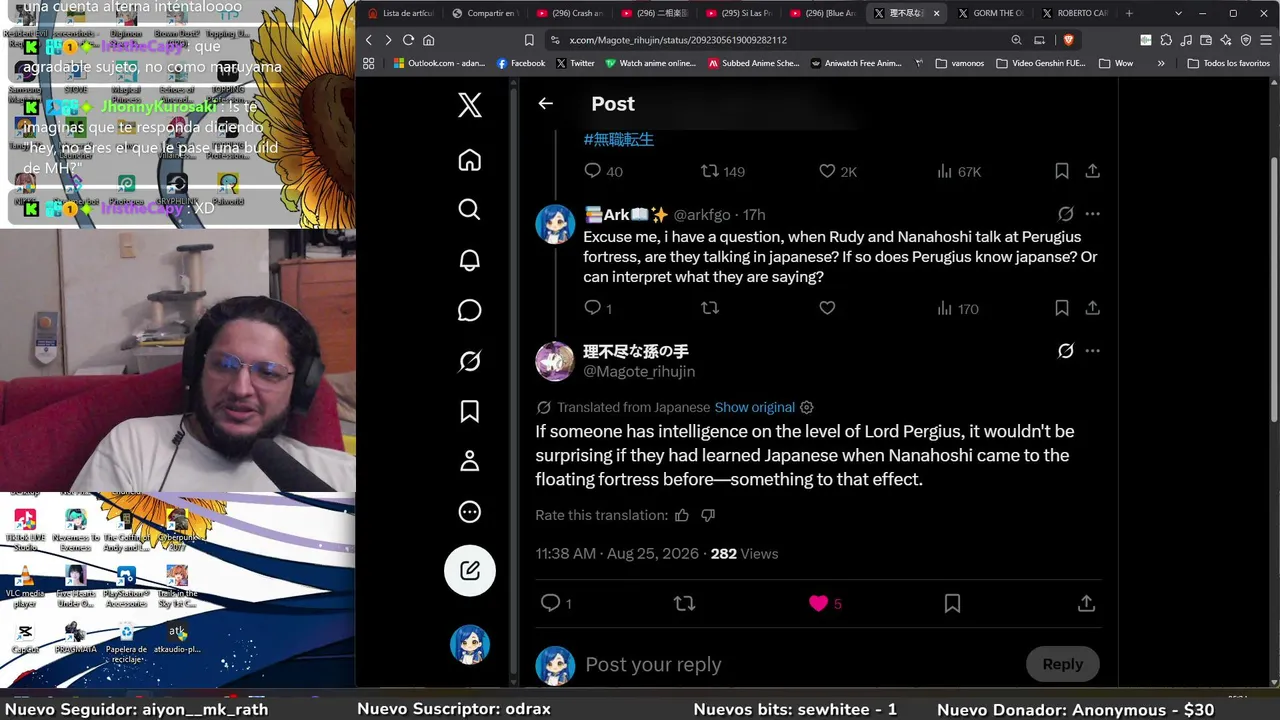Open @Magote_rihujin profile handle
This screenshot has width=1280, height=720.
(x=639, y=371)
